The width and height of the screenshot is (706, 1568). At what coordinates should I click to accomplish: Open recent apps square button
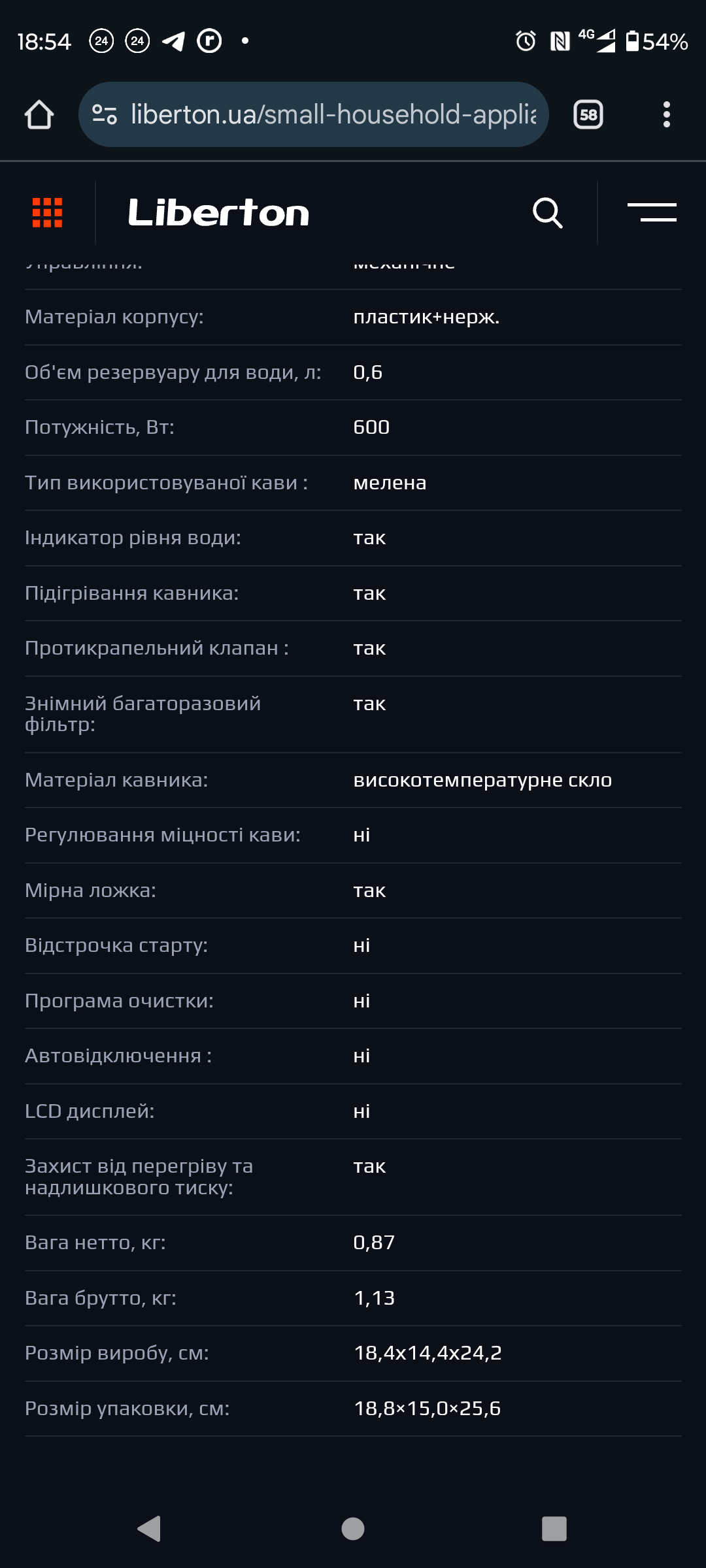554,1529
